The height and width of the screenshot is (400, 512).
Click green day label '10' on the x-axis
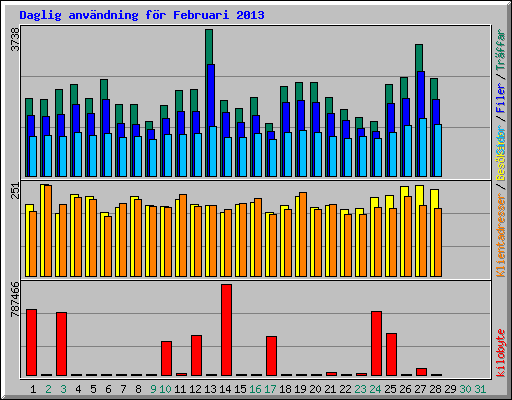coord(165,389)
